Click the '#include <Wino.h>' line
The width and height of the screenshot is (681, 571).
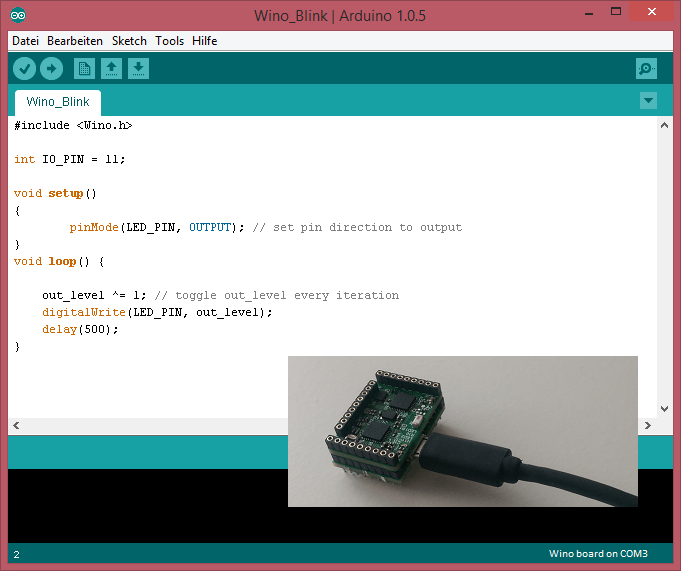(73, 125)
